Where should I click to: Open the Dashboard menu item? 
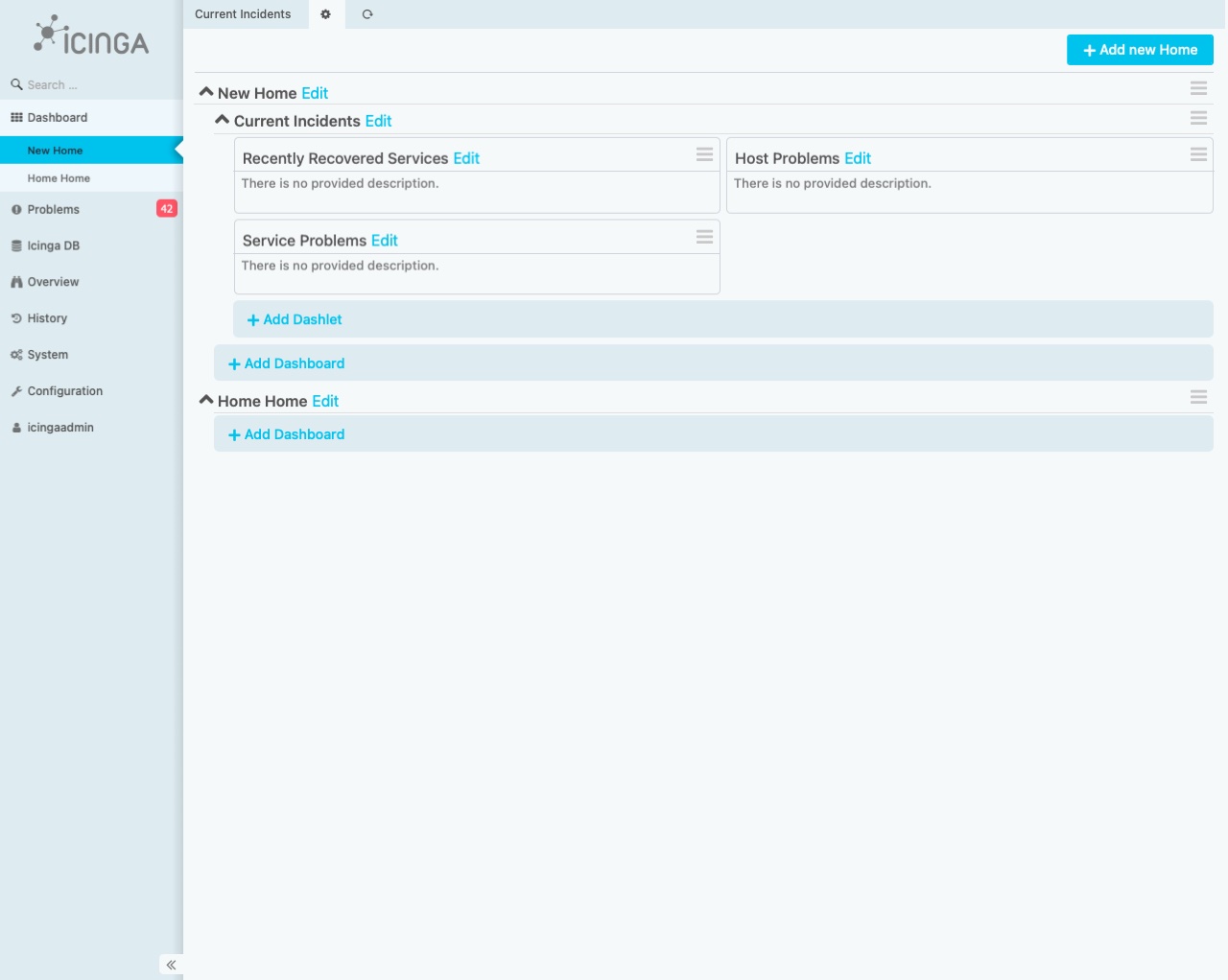pos(91,118)
